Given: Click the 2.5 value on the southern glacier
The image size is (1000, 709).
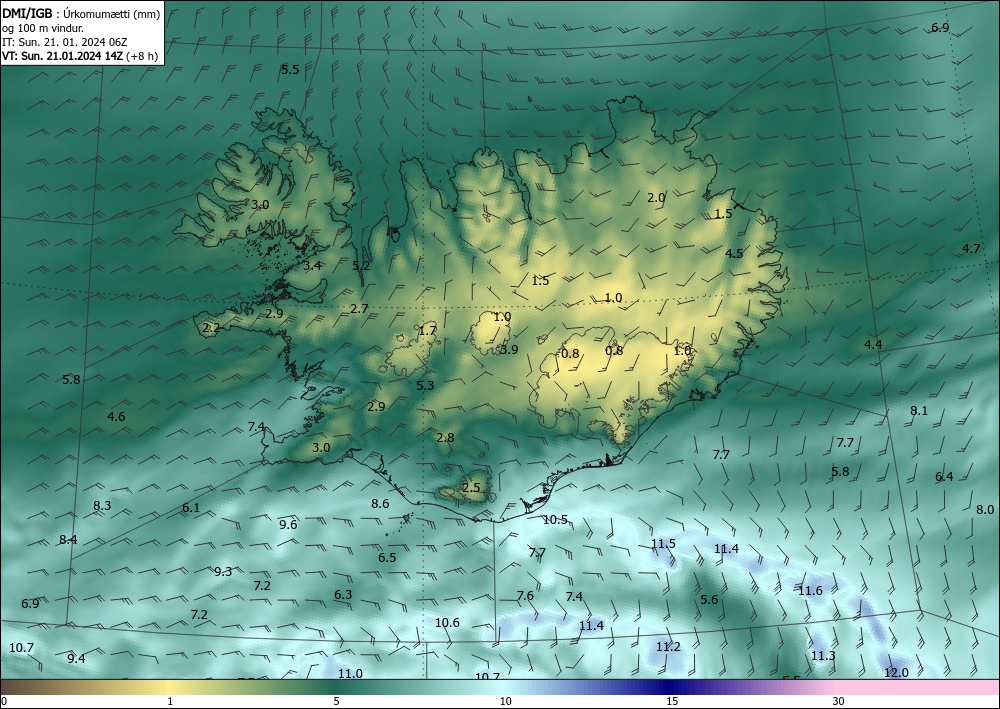Looking at the screenshot, I should [471, 488].
